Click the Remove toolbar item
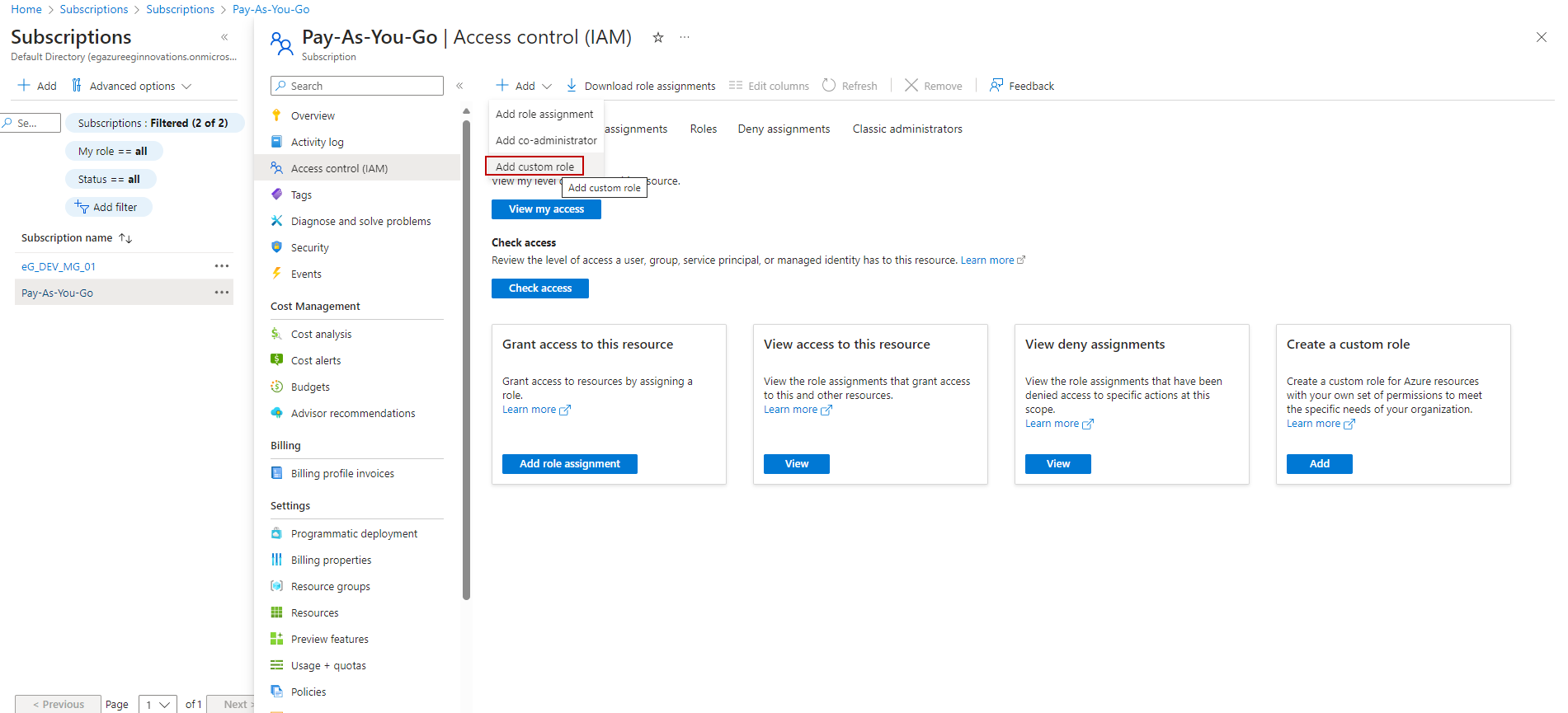Image resolution: width=1568 pixels, height=713 pixels. point(934,86)
